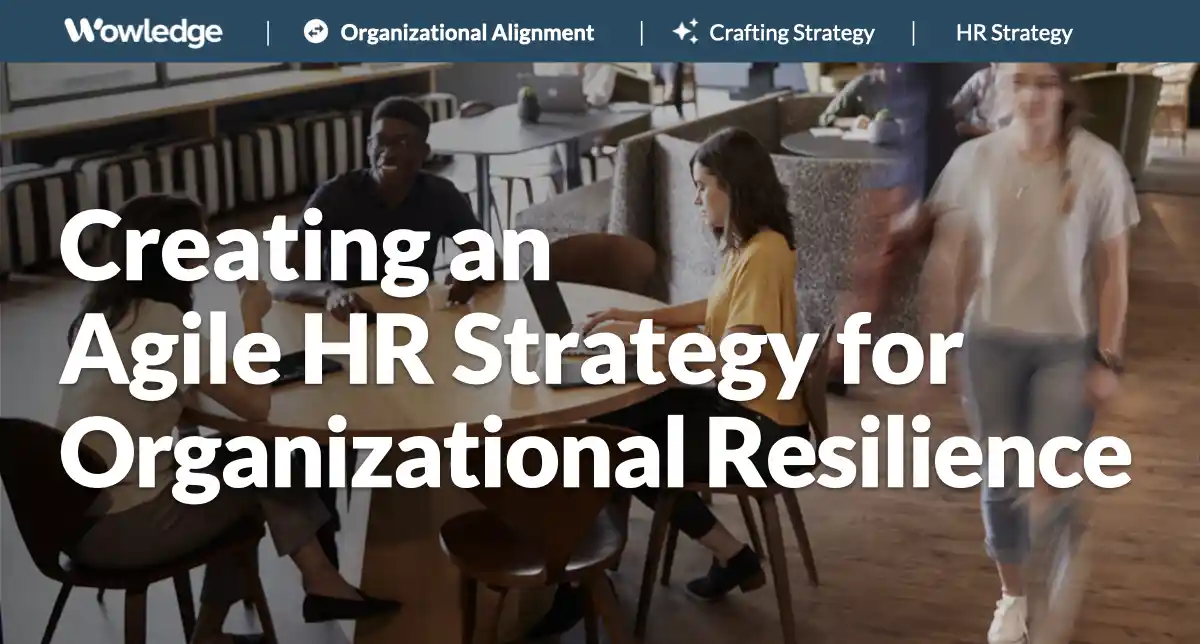Image resolution: width=1200 pixels, height=644 pixels.
Task: Select the headline text "Creating an"
Action: [x=305, y=250]
